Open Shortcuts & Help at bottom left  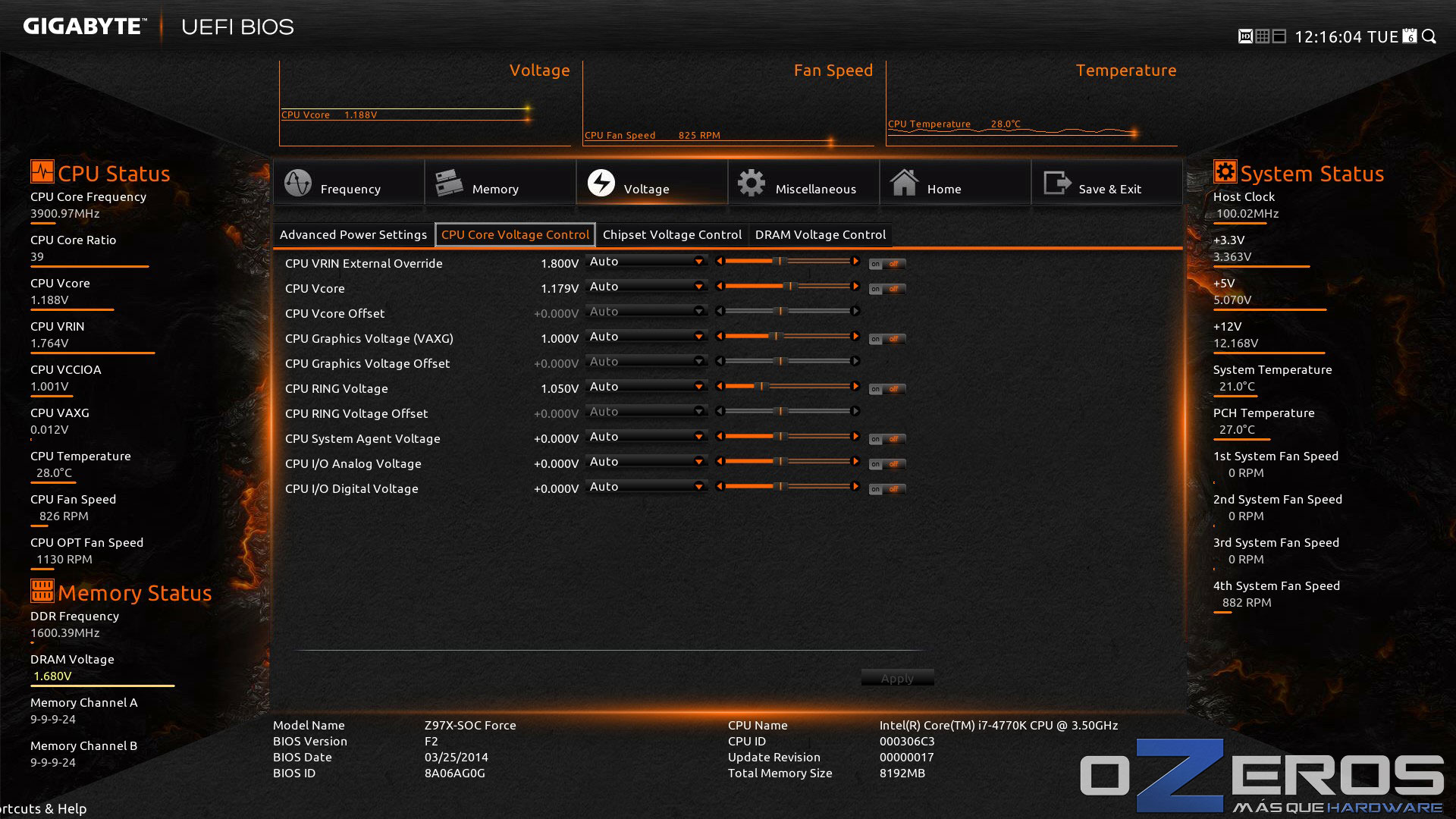(43, 809)
